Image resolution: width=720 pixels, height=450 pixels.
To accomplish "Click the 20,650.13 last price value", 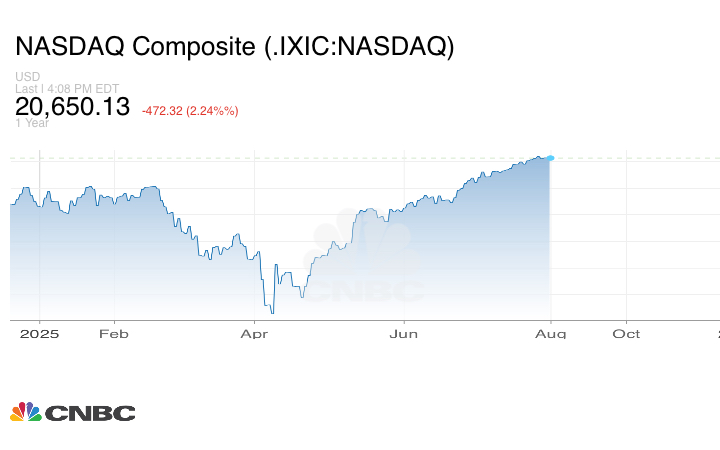I will tap(72, 106).
